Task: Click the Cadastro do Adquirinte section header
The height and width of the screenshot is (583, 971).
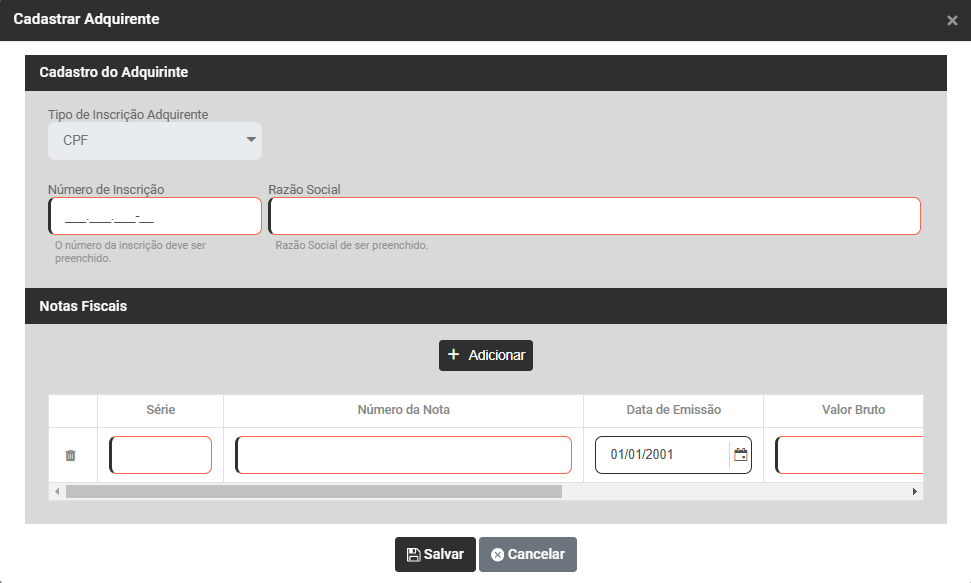Action: (486, 72)
